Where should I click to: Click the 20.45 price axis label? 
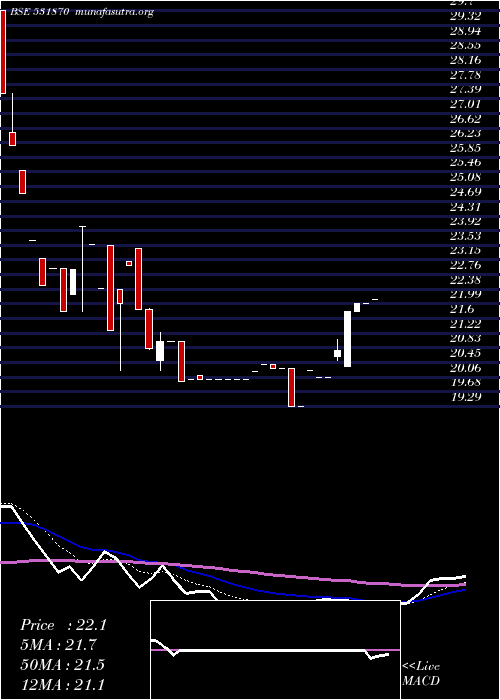(x=465, y=353)
